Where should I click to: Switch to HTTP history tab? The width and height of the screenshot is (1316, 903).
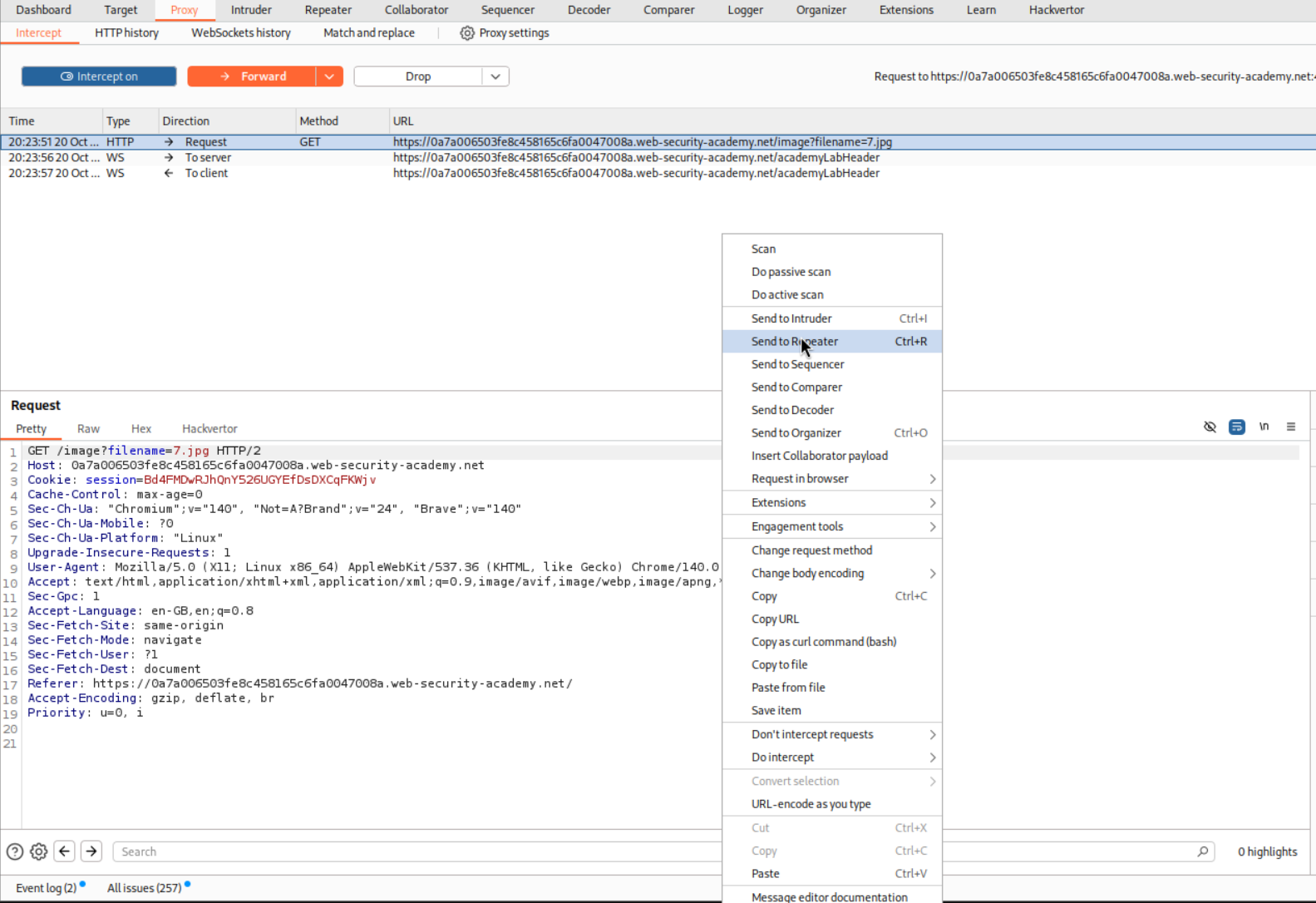126,33
